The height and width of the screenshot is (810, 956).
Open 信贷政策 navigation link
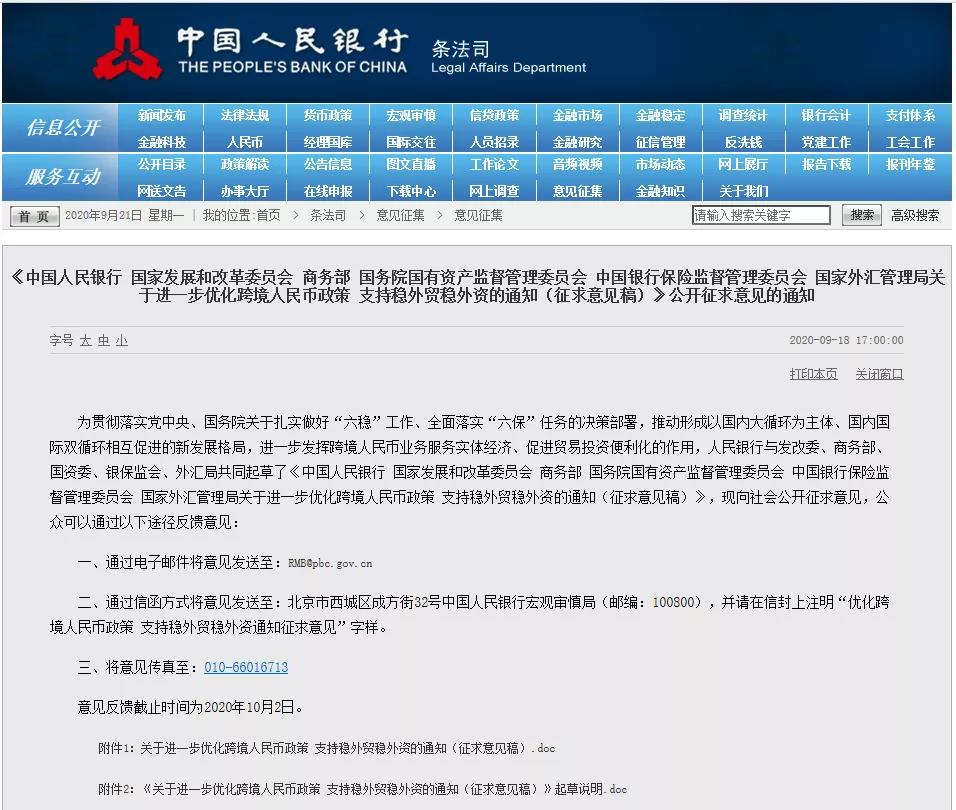point(494,115)
